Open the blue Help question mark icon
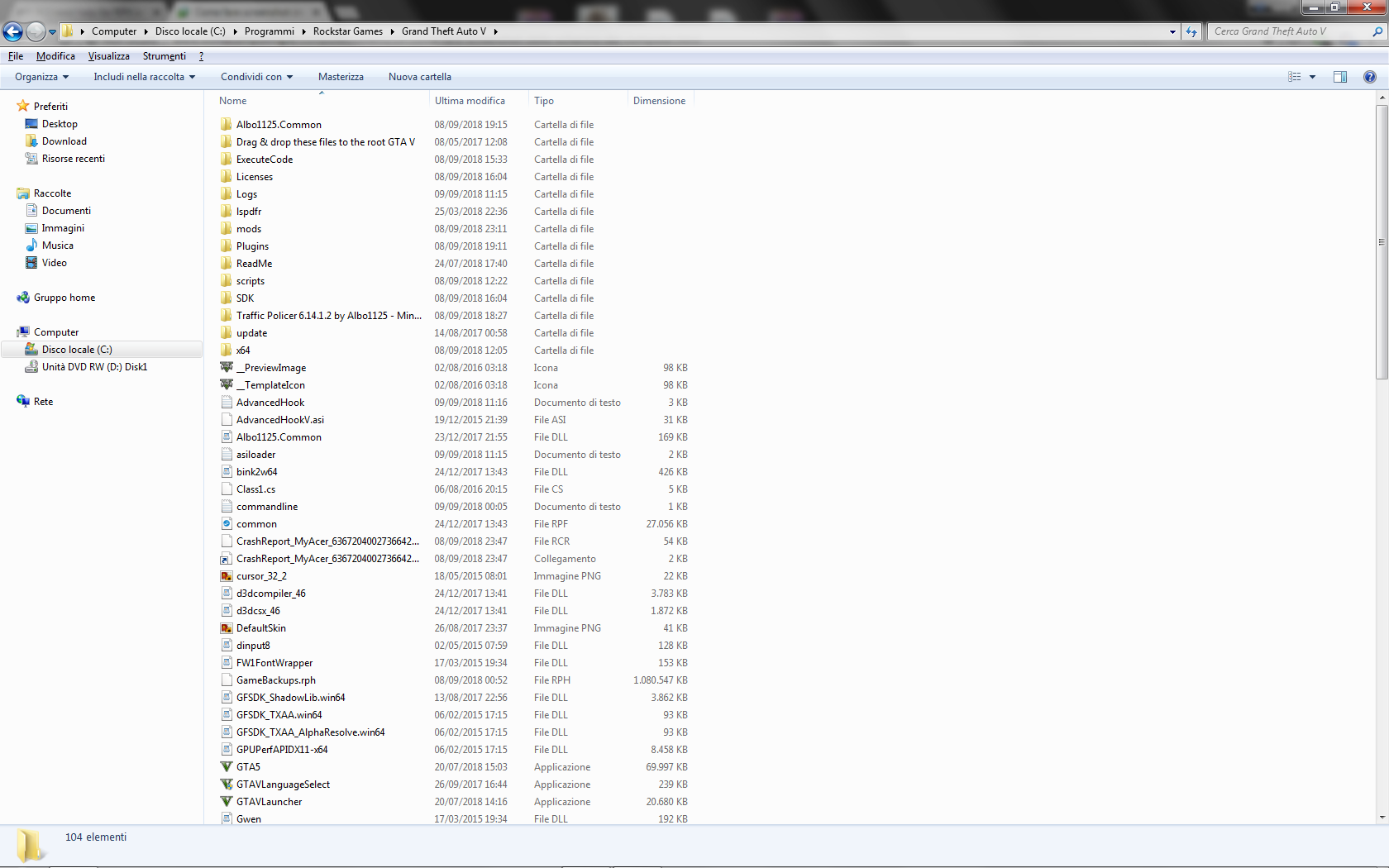 pyautogui.click(x=1370, y=77)
